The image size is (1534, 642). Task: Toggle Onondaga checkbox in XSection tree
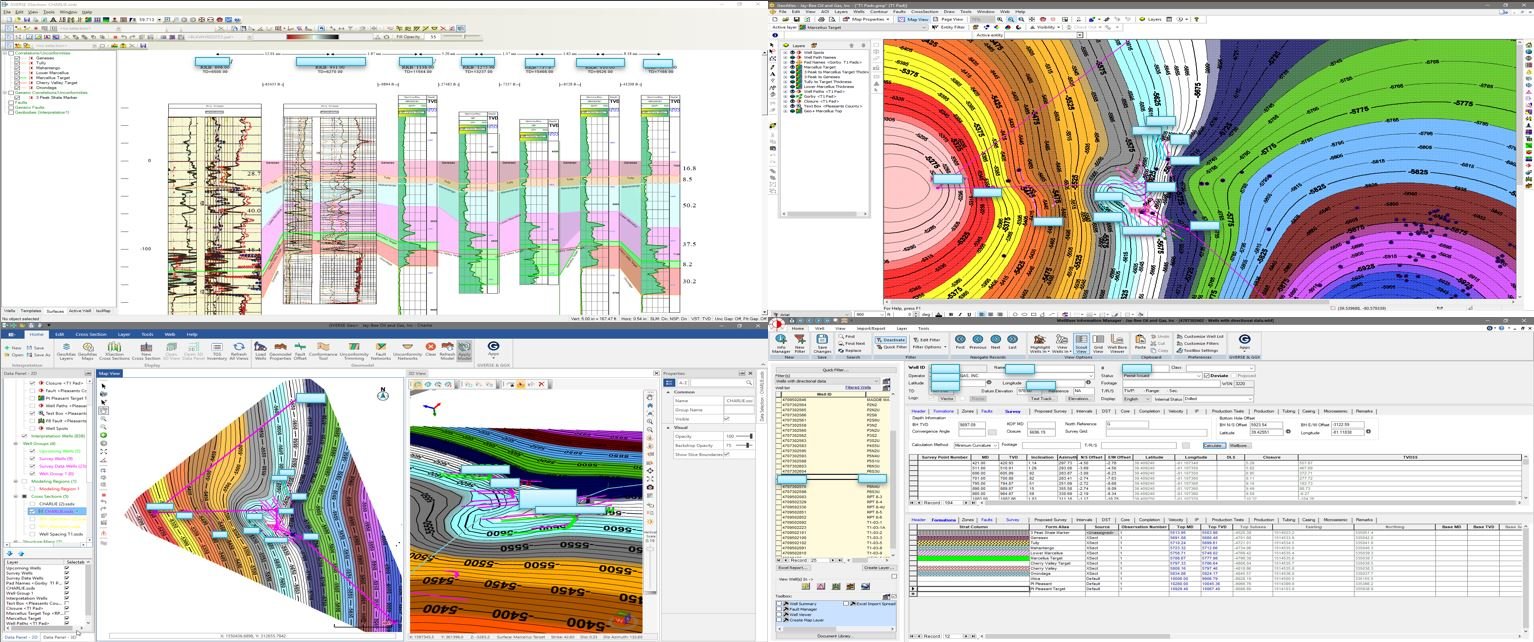pos(17,88)
